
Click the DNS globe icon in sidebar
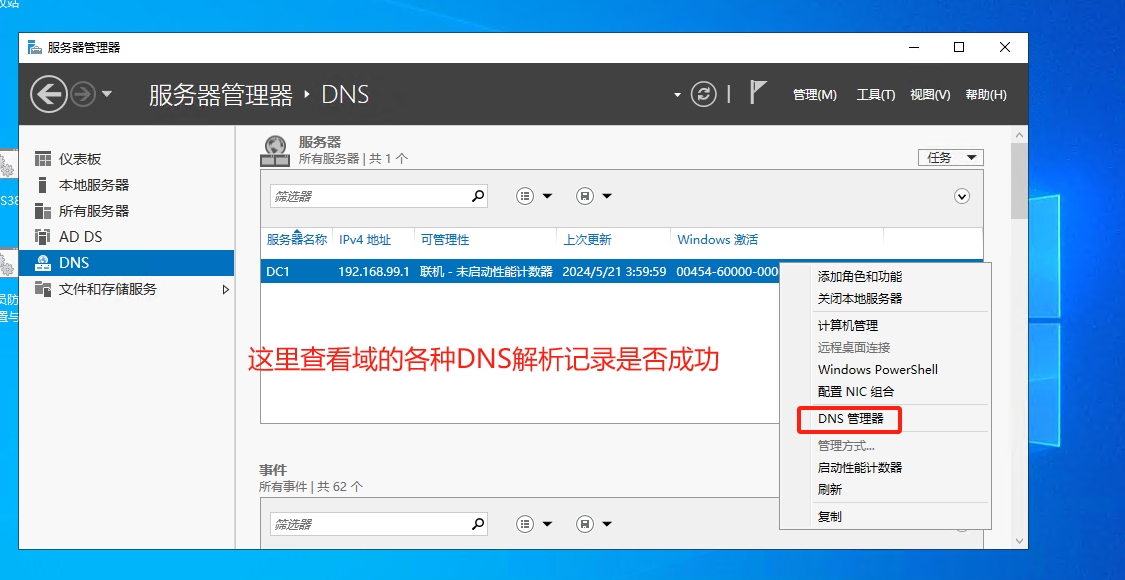click(x=43, y=263)
